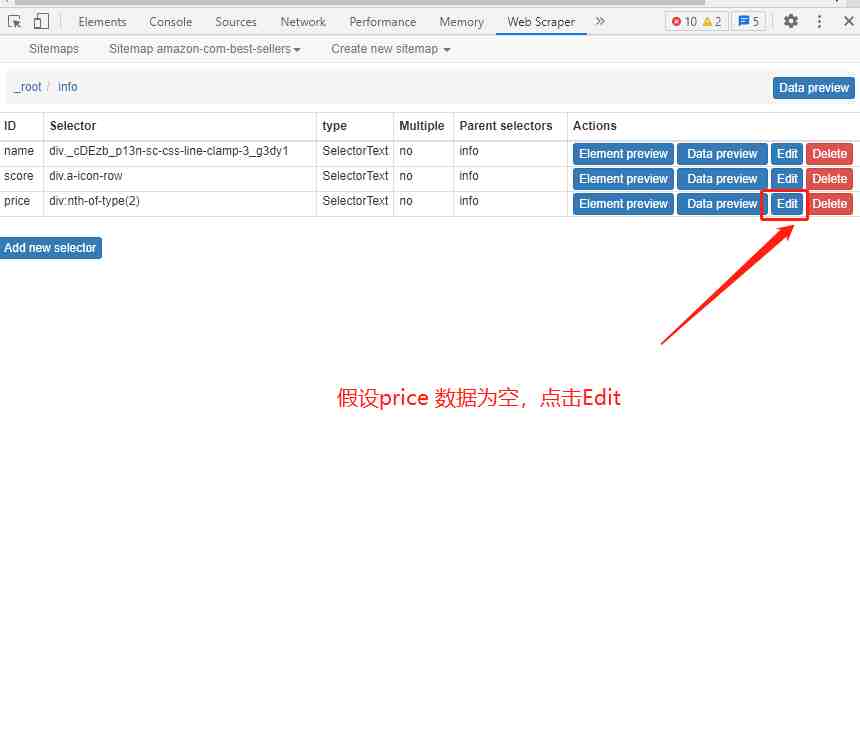
Task: Expand the Create new sitemap dropdown
Action: 391,49
